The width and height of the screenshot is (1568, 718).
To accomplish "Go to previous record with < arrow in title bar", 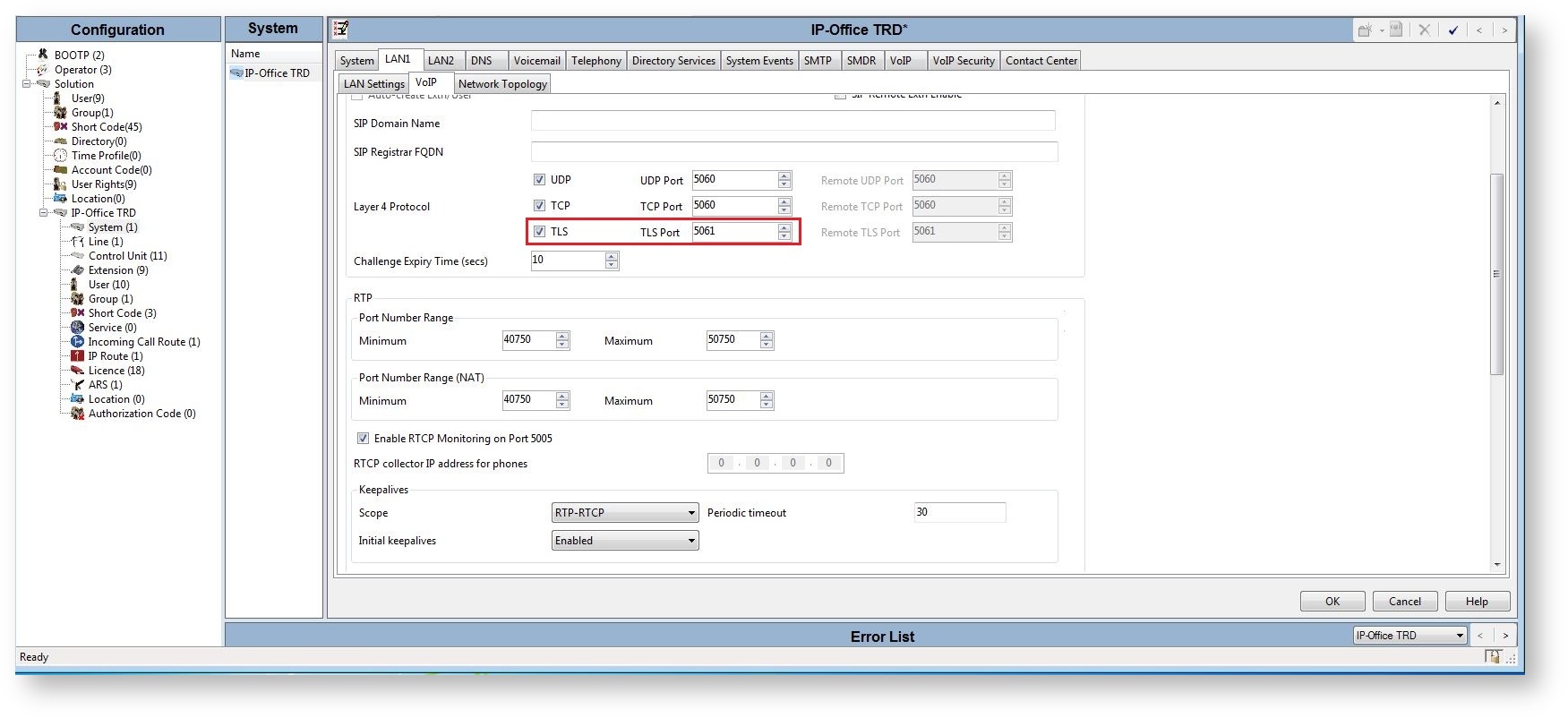I will 1479,30.
